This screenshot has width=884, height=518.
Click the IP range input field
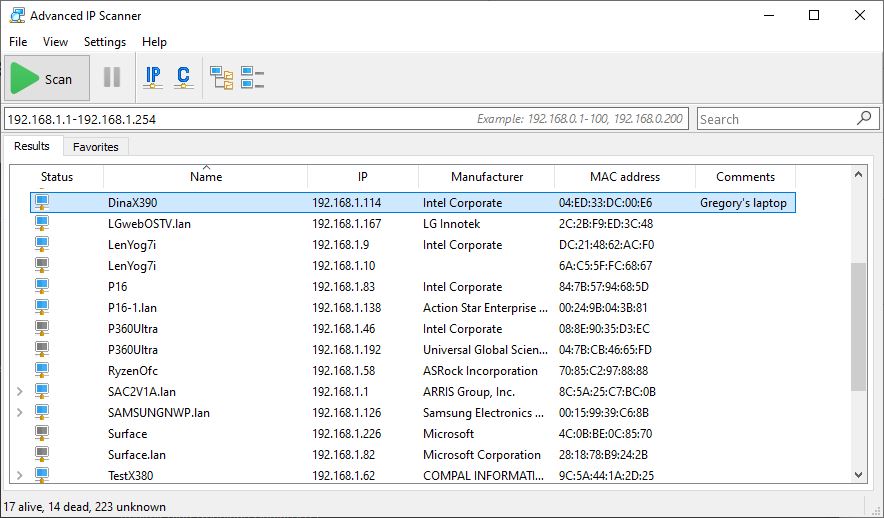point(346,119)
